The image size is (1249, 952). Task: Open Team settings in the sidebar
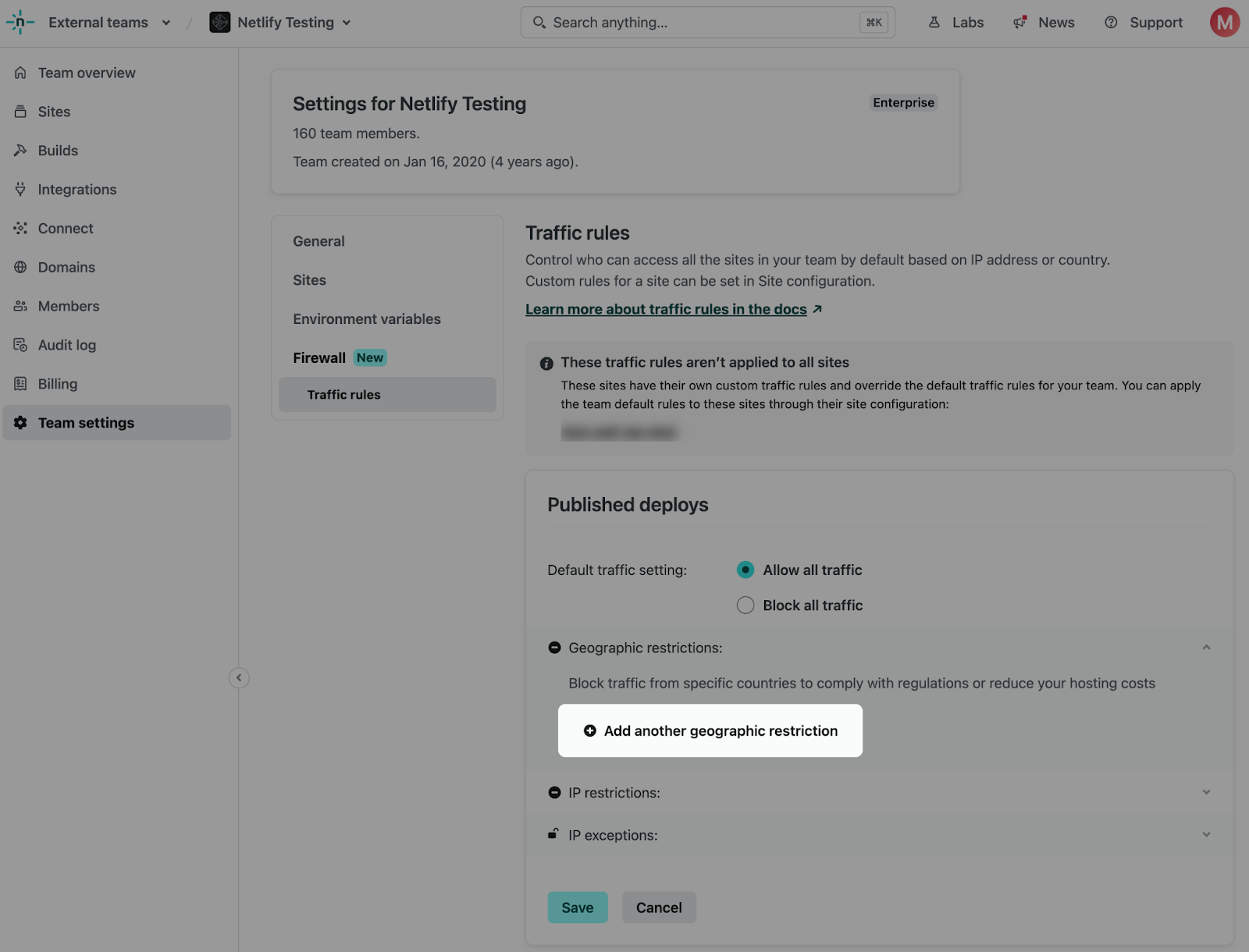[117, 423]
